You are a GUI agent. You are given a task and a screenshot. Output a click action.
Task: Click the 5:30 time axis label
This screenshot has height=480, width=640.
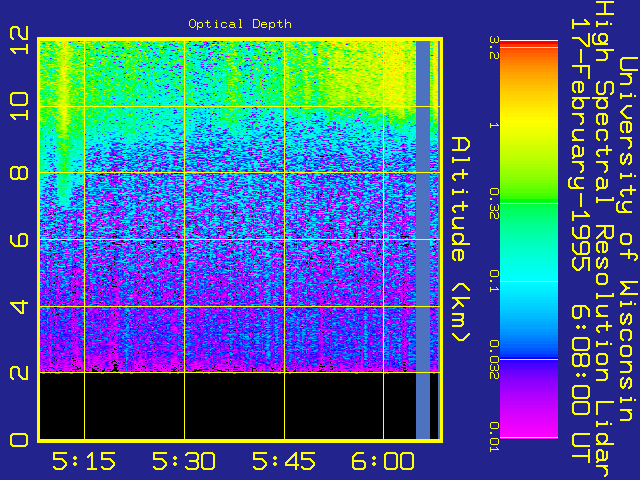click(x=184, y=461)
